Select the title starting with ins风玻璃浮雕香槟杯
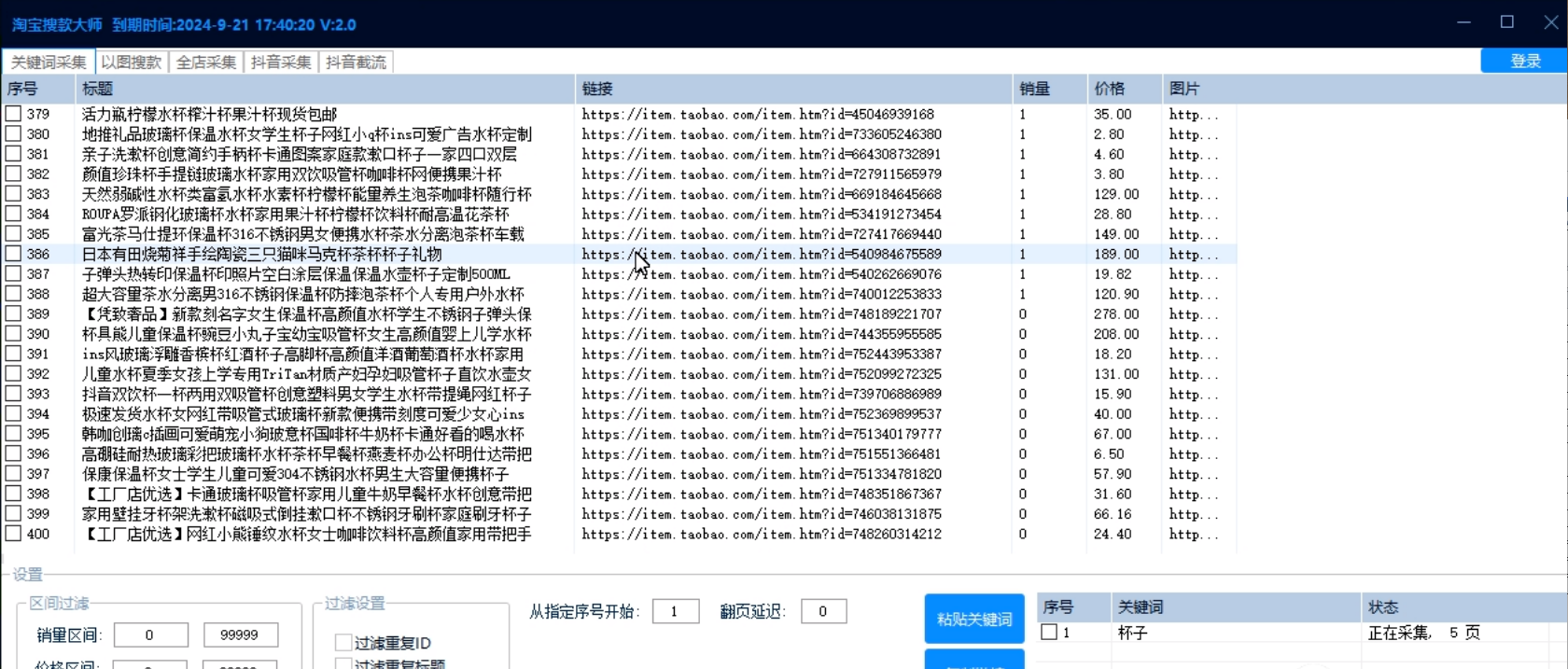The image size is (1568, 669). [x=302, y=355]
